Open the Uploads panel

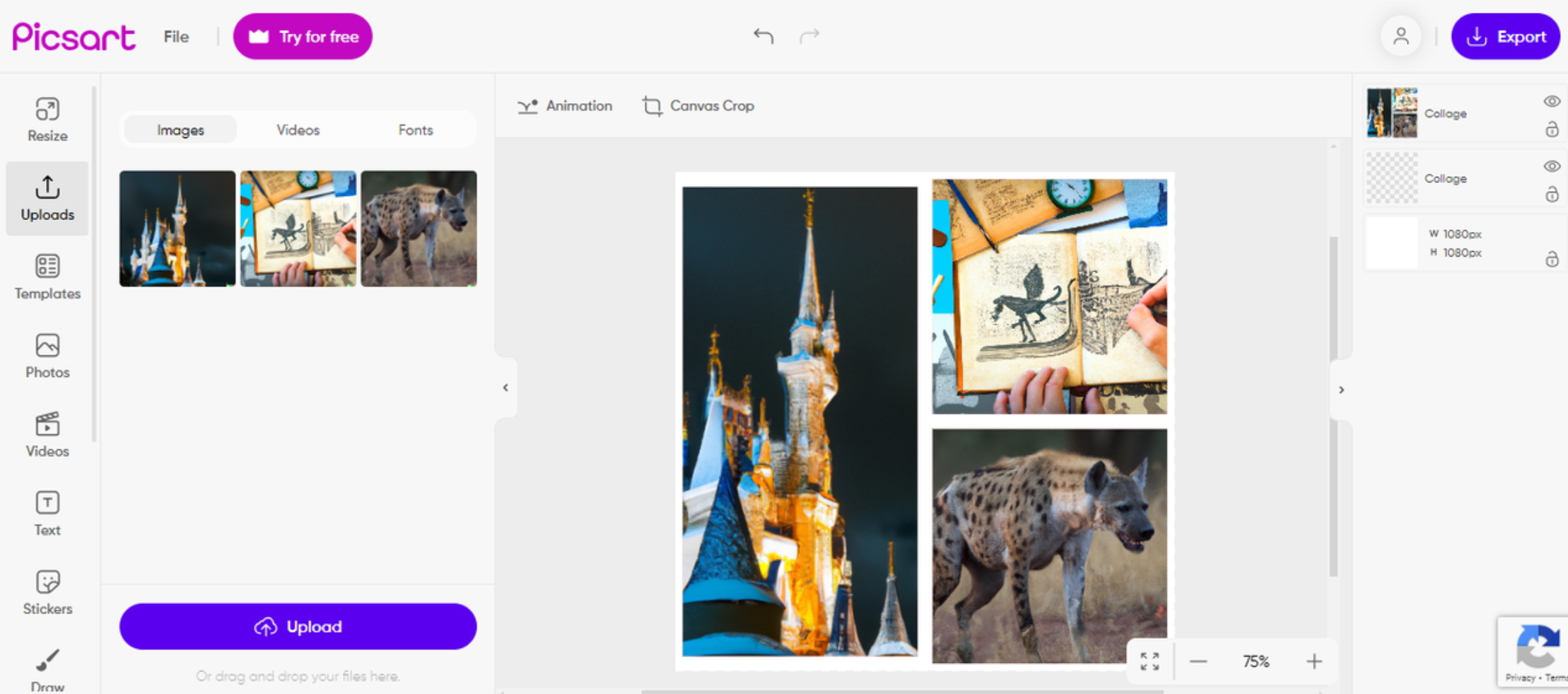coord(47,198)
